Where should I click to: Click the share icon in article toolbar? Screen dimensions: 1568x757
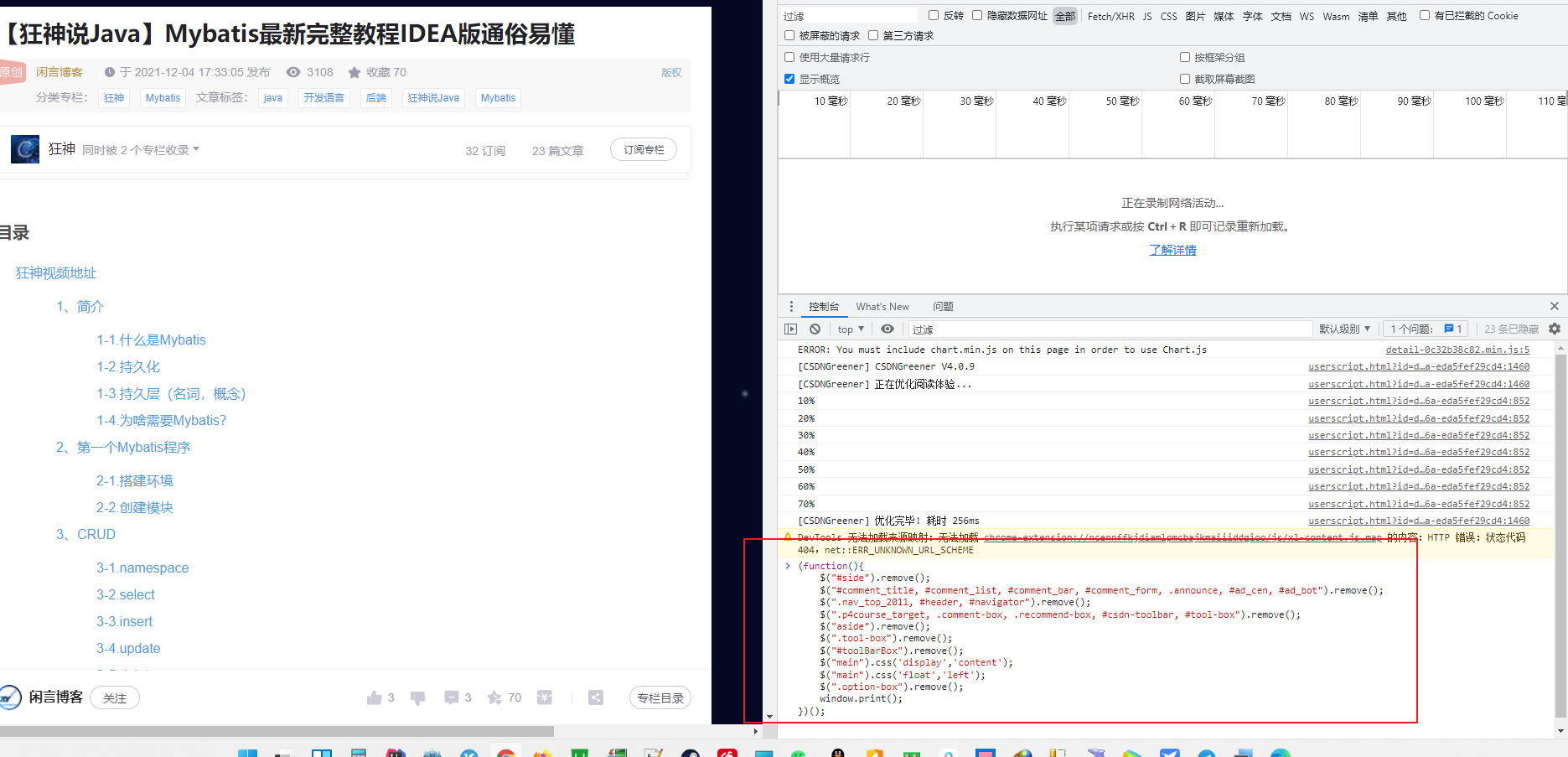tap(596, 697)
